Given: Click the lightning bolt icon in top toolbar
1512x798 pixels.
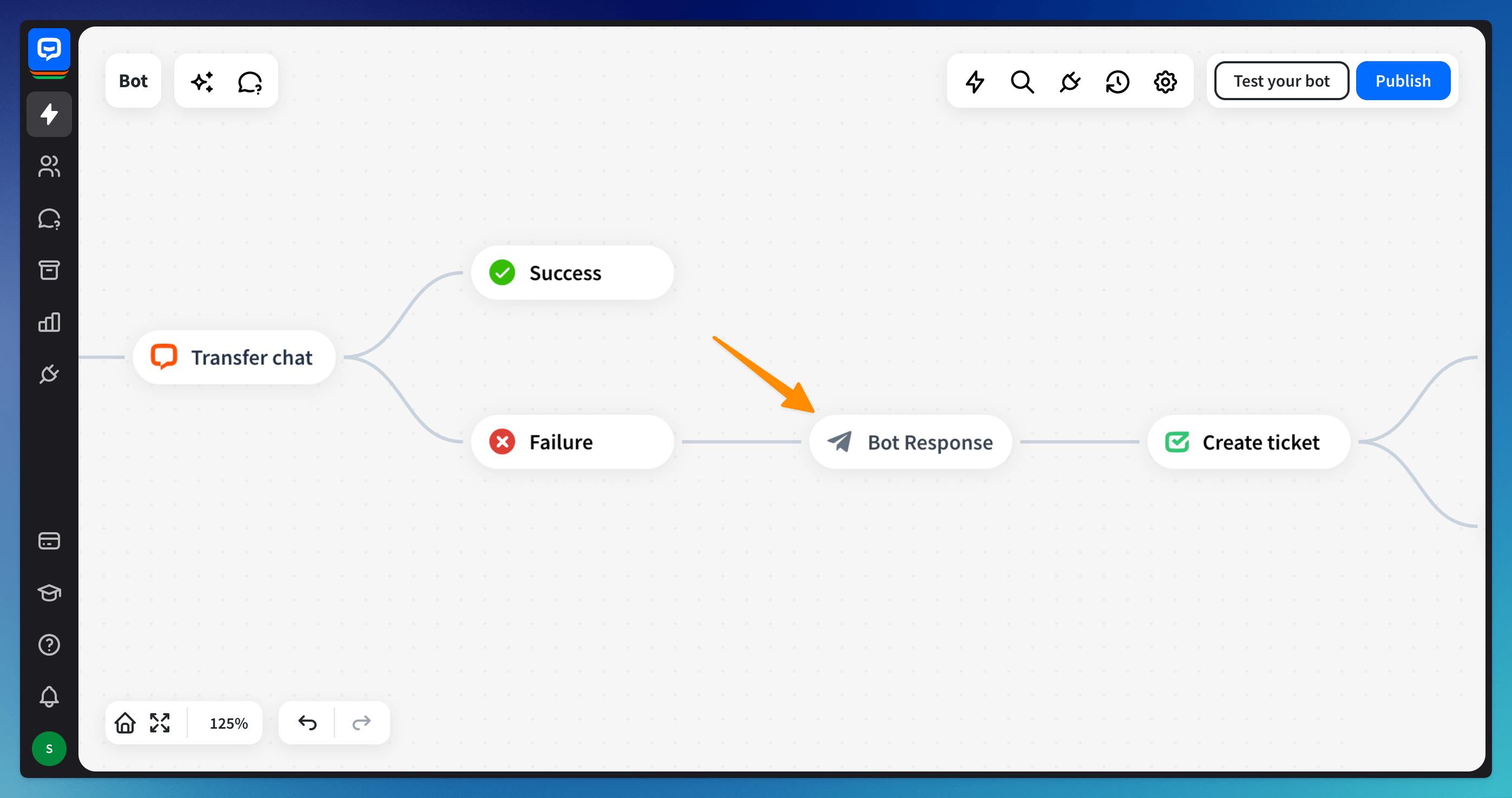Looking at the screenshot, I should [975, 82].
